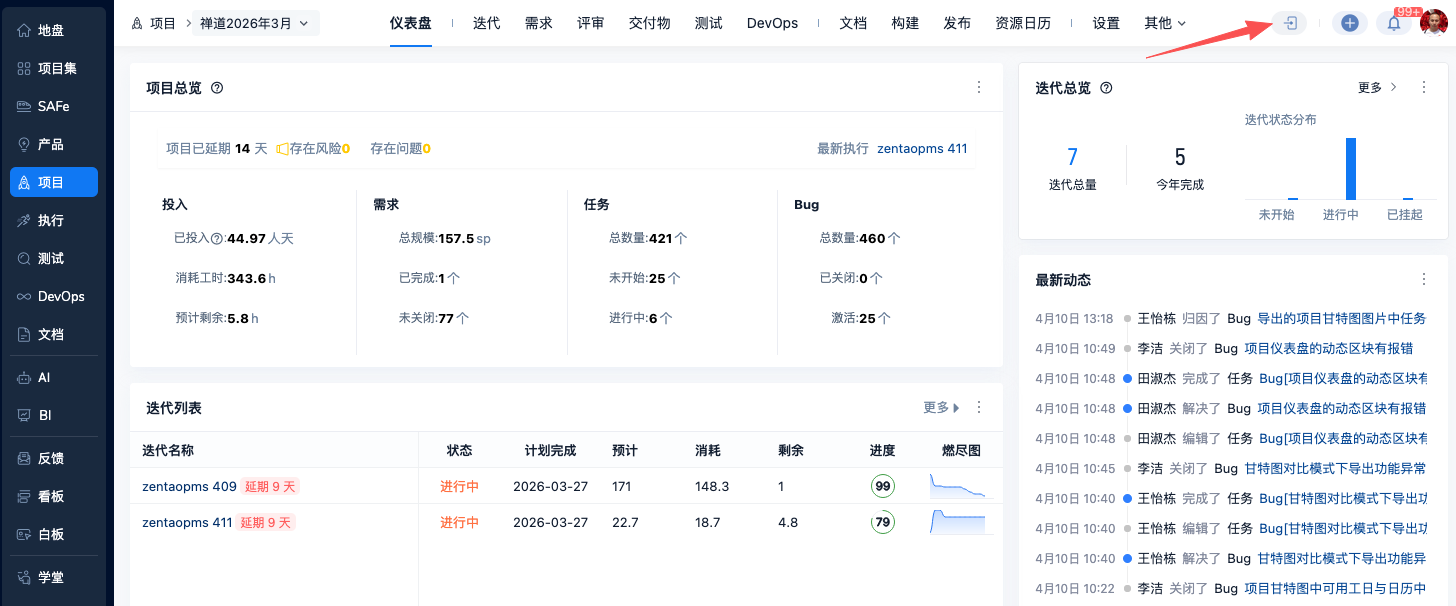Image resolution: width=1456 pixels, height=606 pixels.
Task: Expand 更多 in 迭代总览 panel
Action: [x=1377, y=88]
